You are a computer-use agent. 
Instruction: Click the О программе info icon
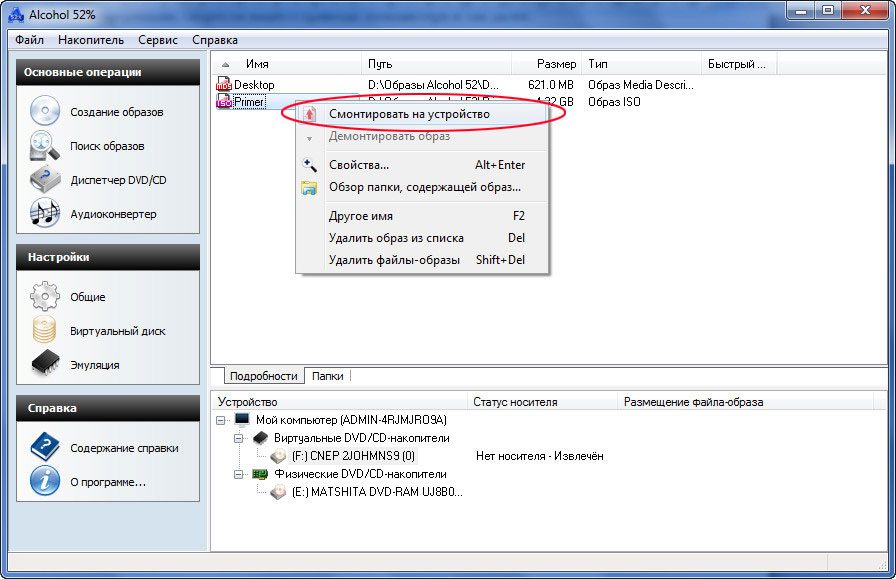click(45, 481)
